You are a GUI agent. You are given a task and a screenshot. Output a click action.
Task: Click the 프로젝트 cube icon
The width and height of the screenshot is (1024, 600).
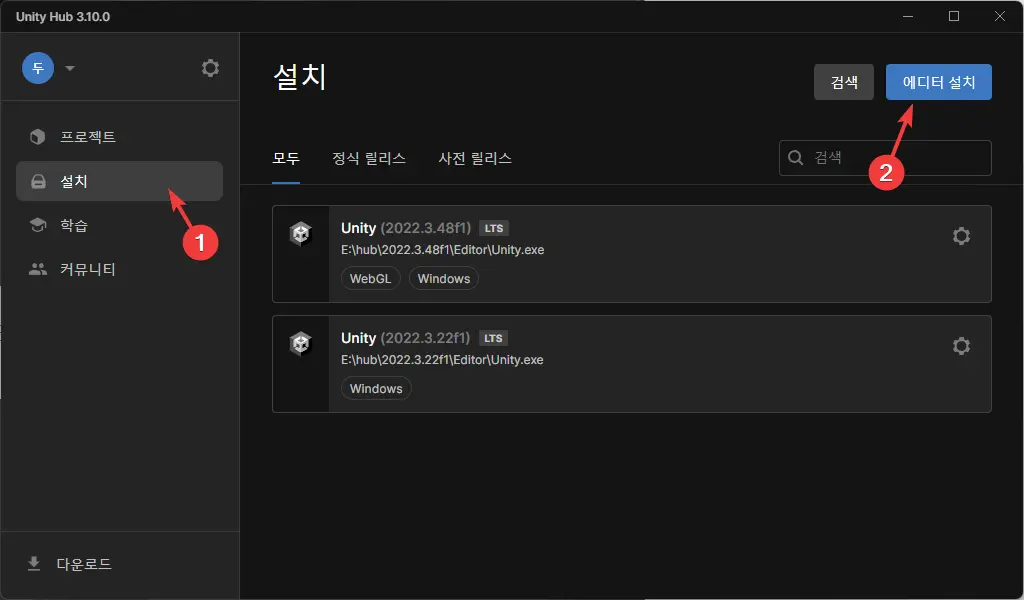click(x=38, y=136)
